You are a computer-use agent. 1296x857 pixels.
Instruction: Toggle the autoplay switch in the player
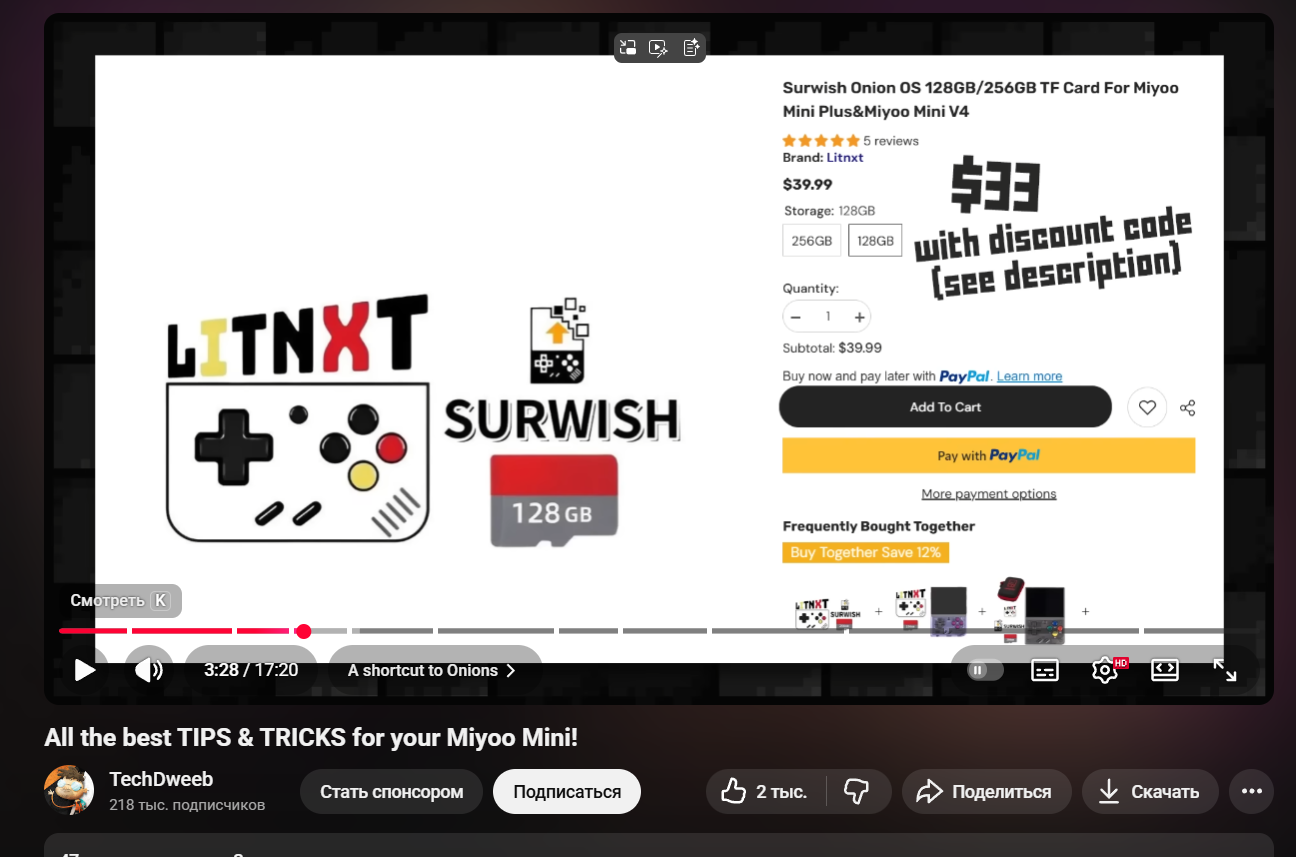985,670
